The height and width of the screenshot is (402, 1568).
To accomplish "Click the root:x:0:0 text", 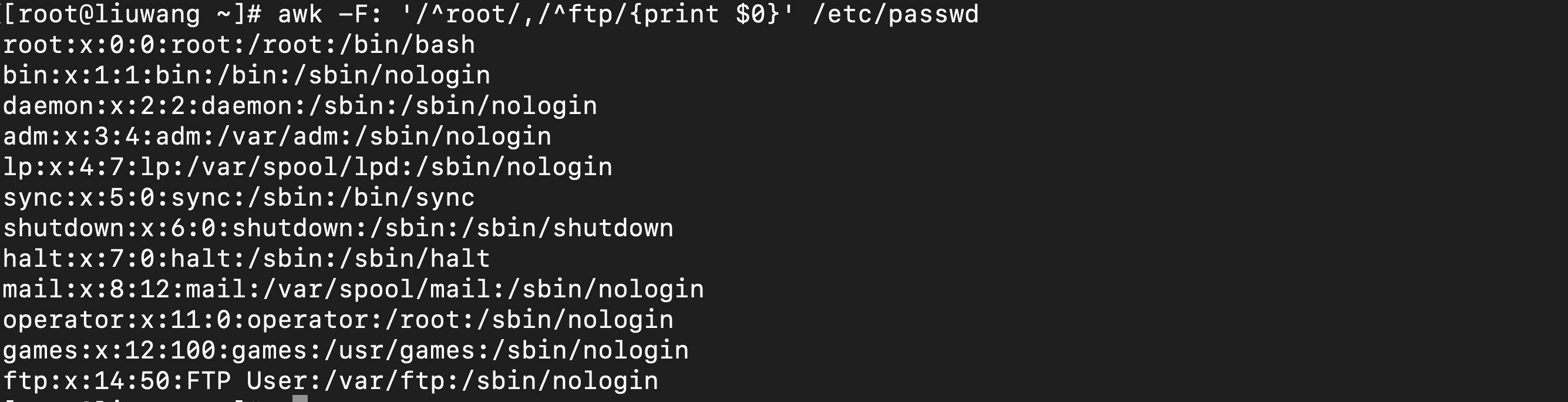I will 79,45.
